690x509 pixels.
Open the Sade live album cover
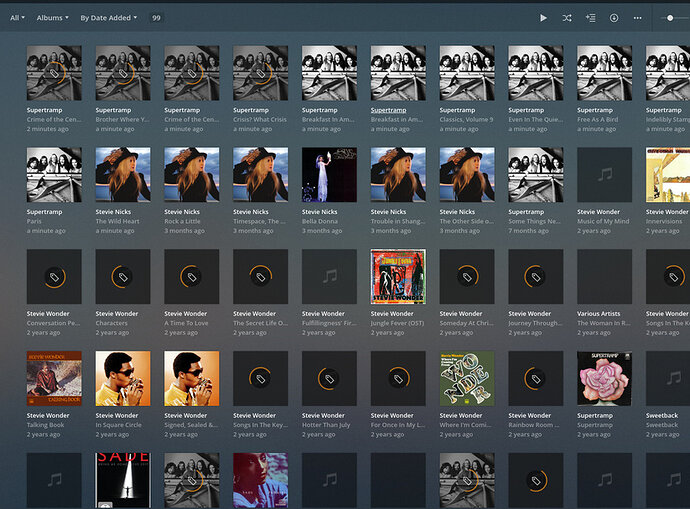point(123,480)
